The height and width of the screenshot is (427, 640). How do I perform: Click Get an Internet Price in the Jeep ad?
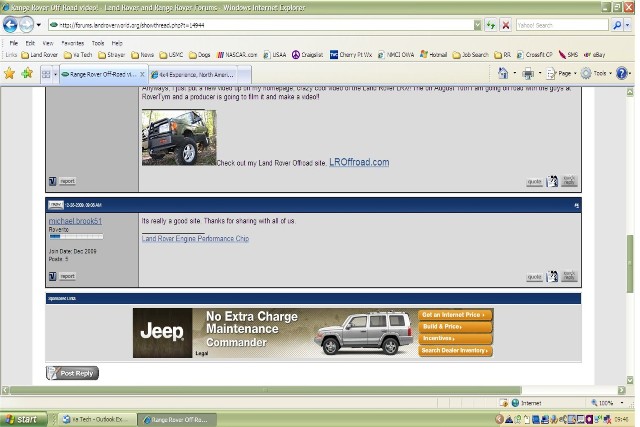pos(455,315)
